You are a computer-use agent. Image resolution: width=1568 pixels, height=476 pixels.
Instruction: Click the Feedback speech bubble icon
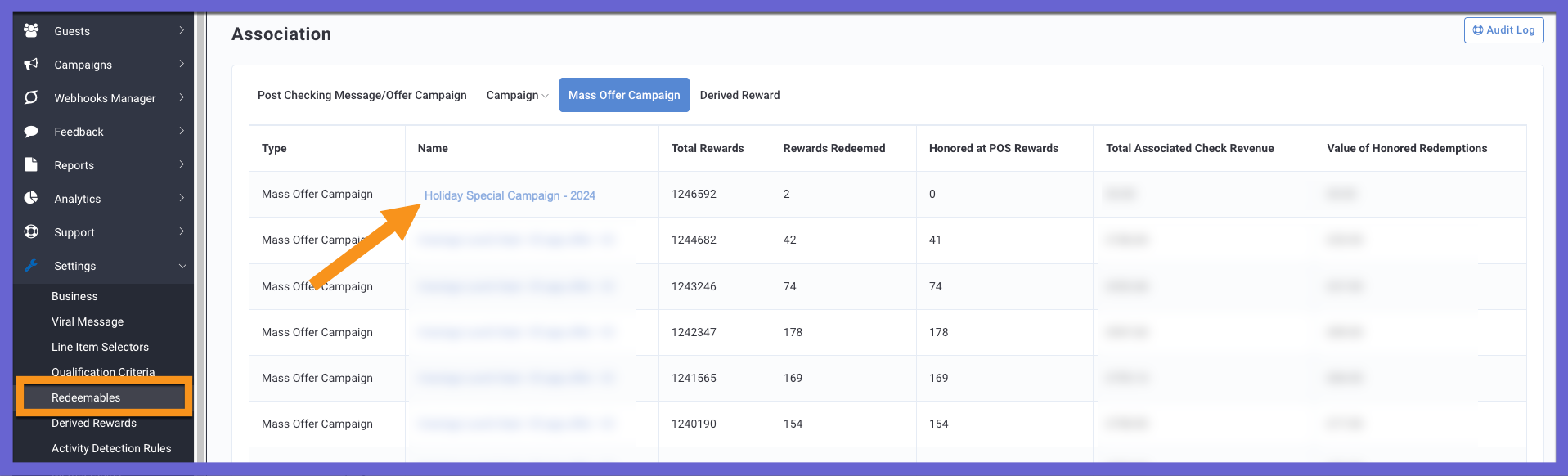[x=31, y=131]
